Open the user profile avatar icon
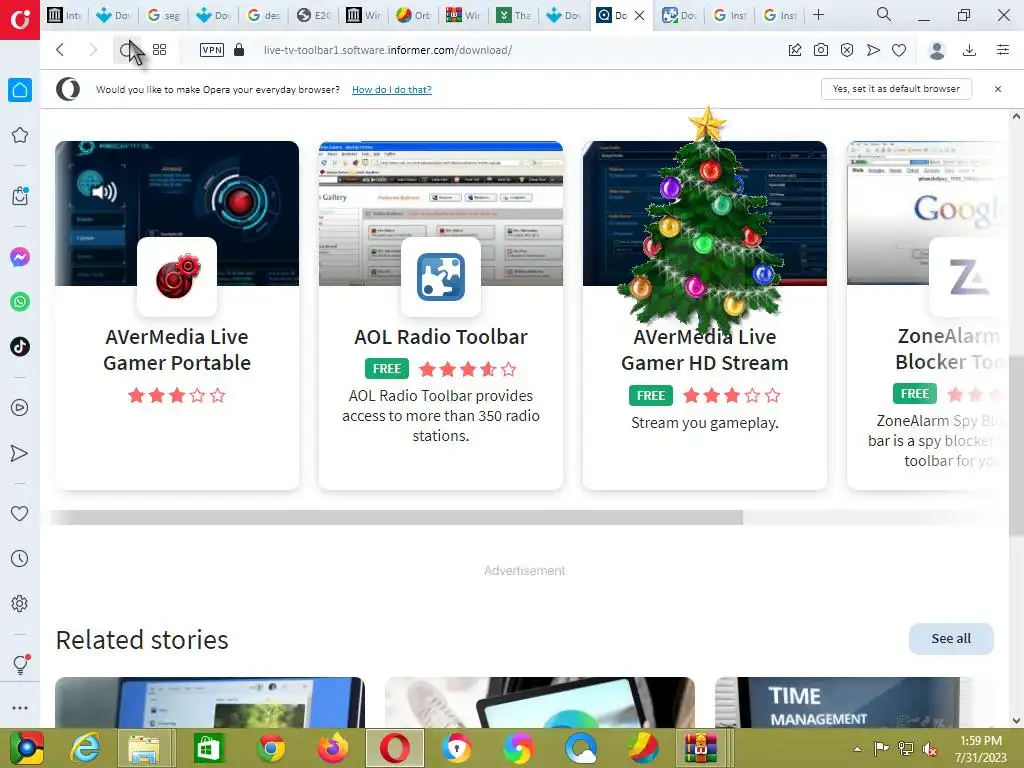 (x=937, y=50)
